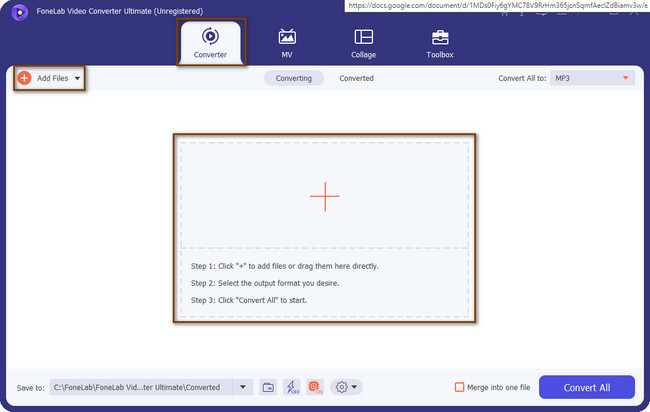This screenshot has width=650, height=412.
Task: Show the Converting list
Action: (x=293, y=78)
